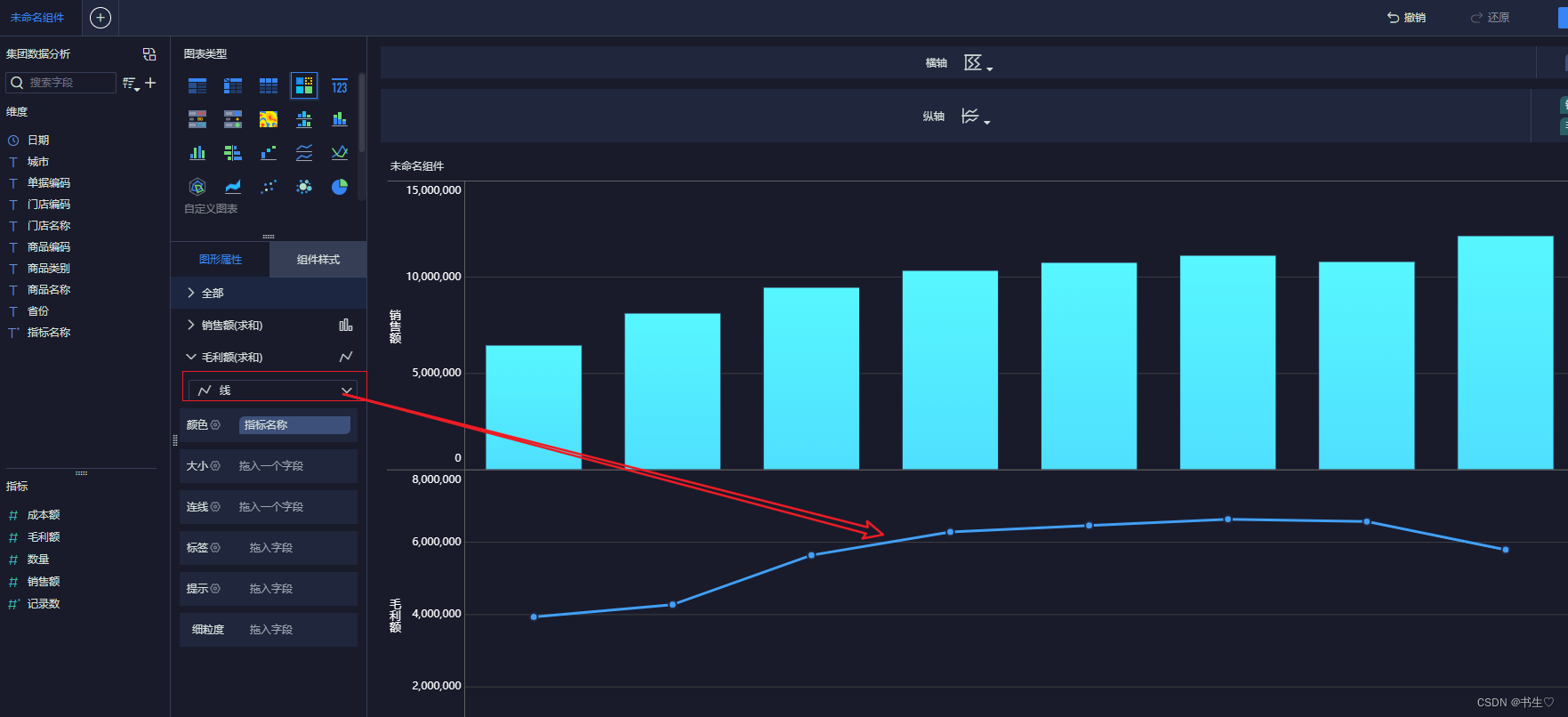Select the 指标名称 dimension field in list
Screen dimensions: 1568x717
tap(49, 333)
